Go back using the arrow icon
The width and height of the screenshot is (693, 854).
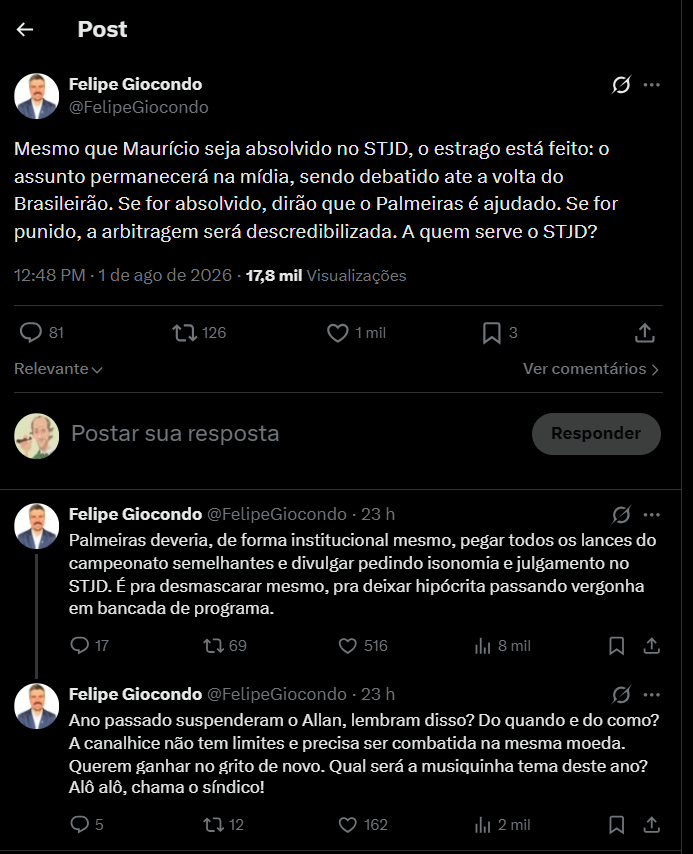click(x=25, y=29)
